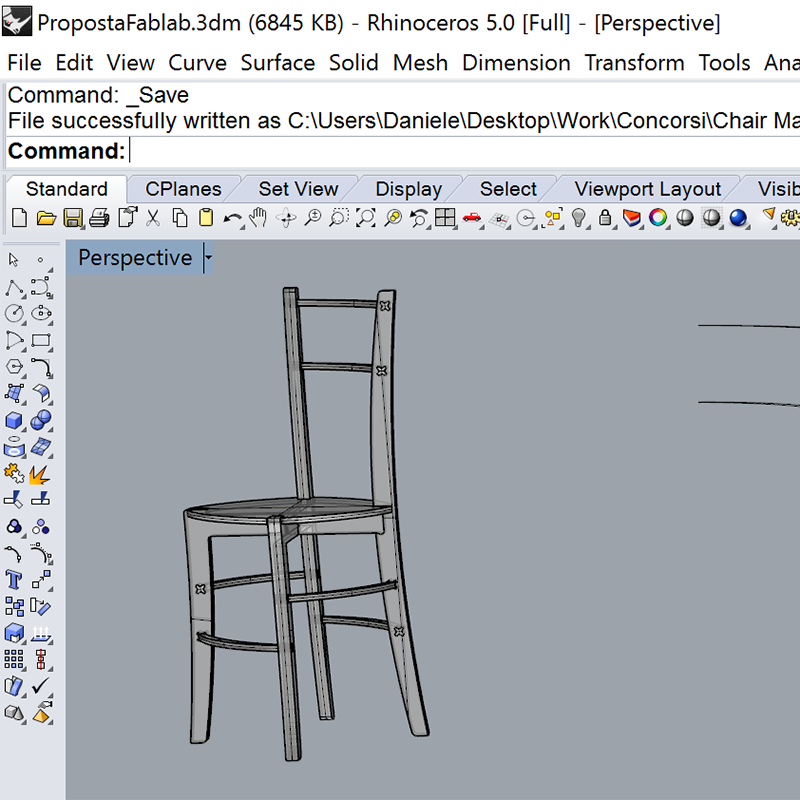
Task: Switch to the Display tab
Action: 409,189
